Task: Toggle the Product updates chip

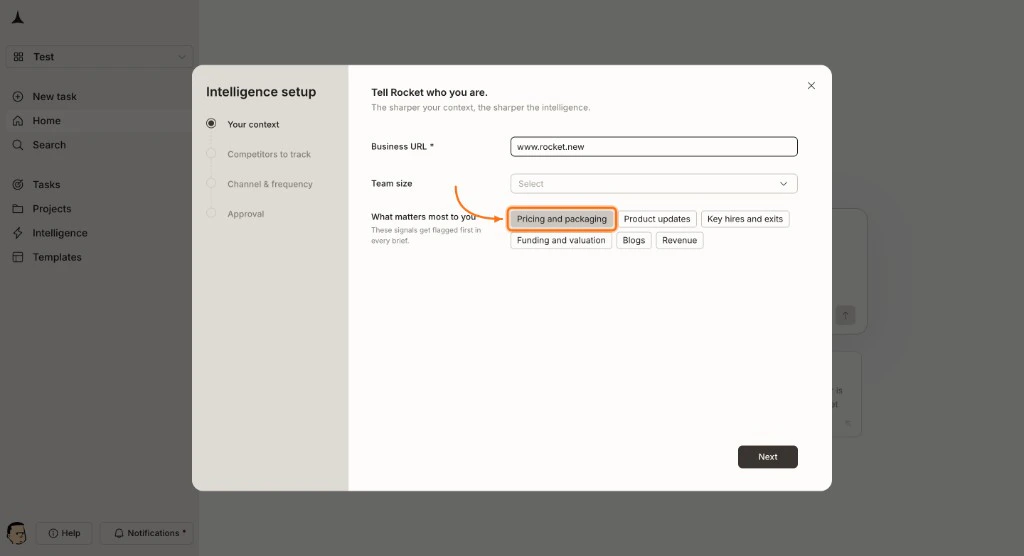Action: pos(657,219)
